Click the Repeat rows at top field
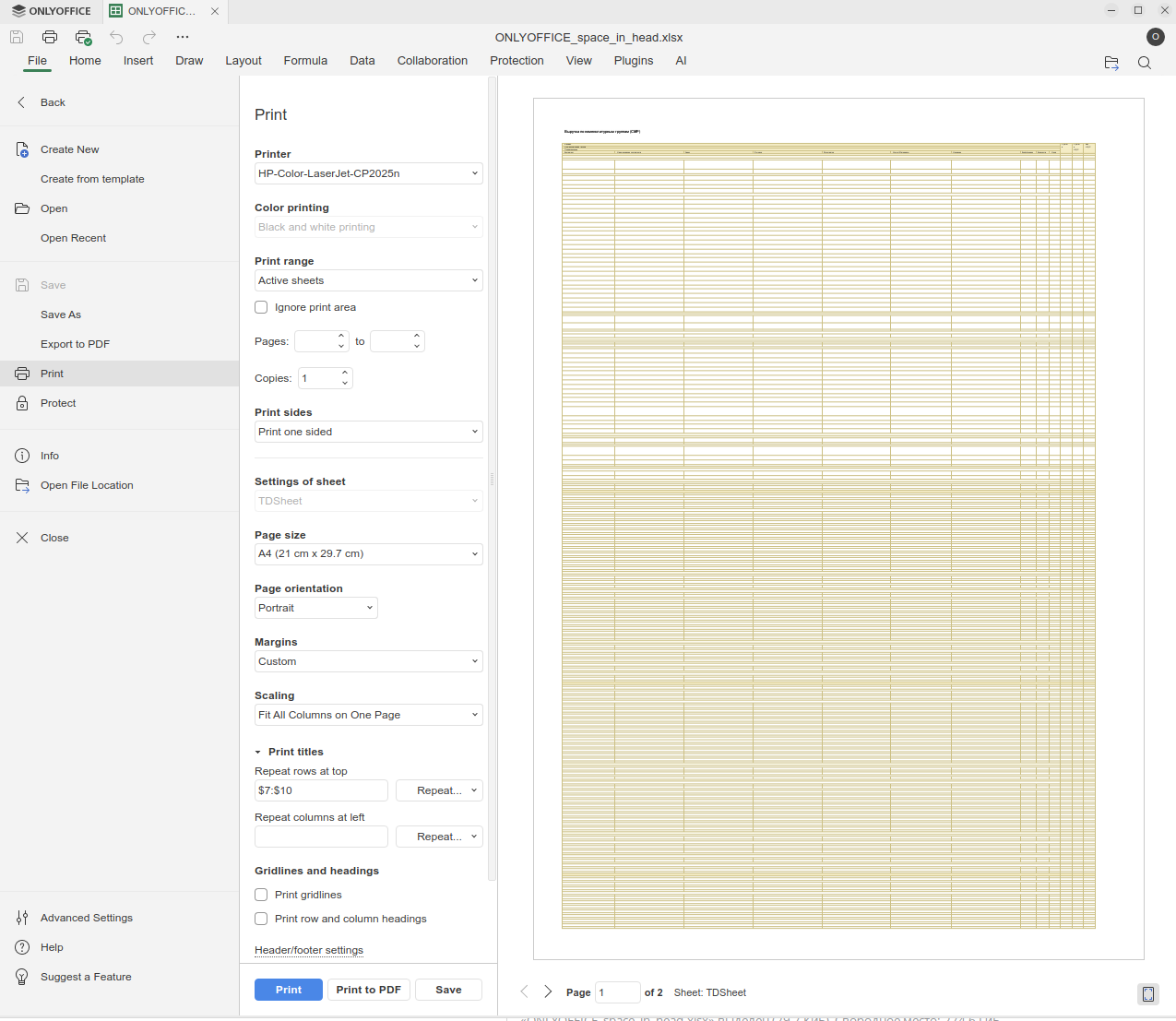This screenshot has height=1021, width=1176. (320, 790)
